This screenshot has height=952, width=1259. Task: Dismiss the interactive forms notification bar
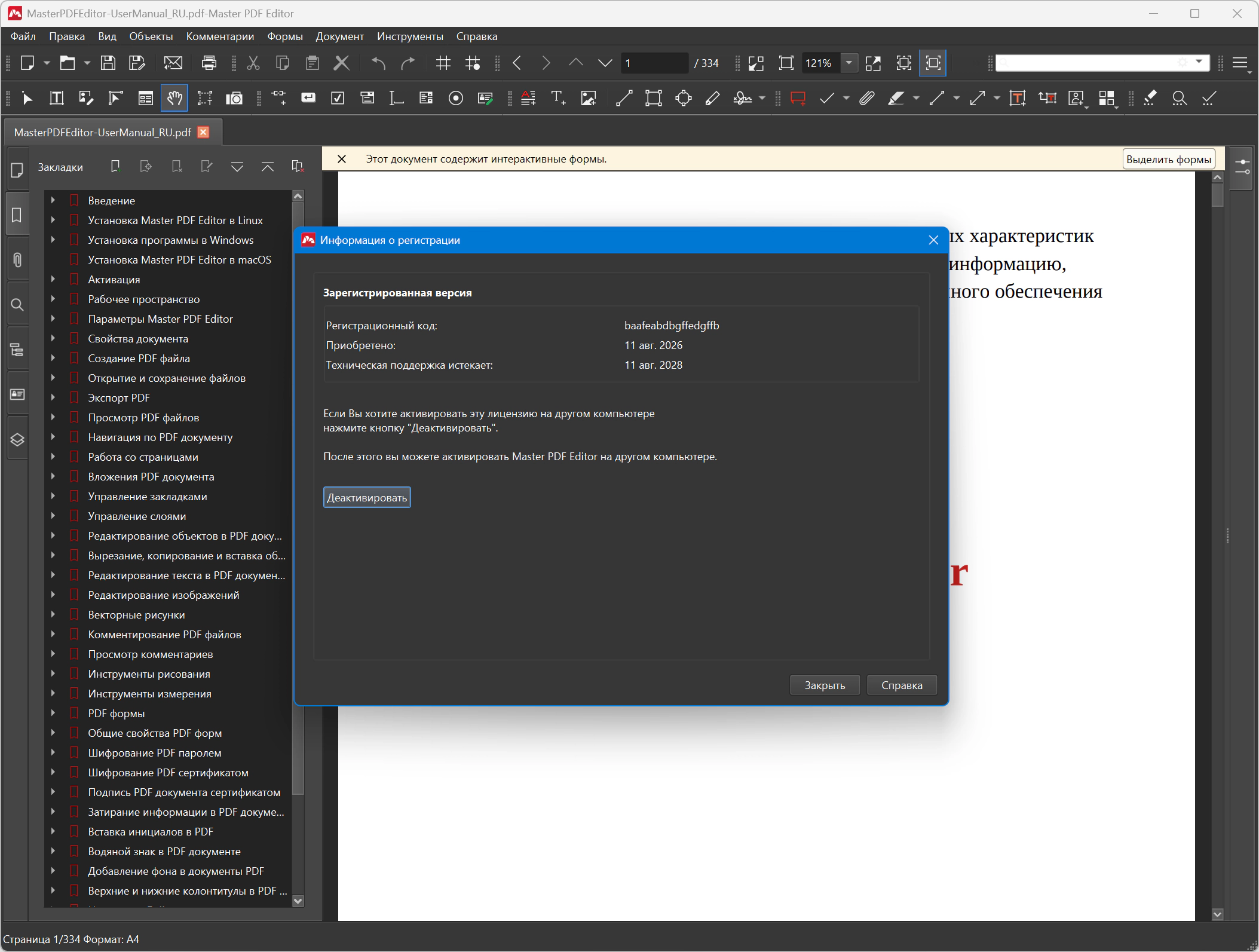coord(342,159)
